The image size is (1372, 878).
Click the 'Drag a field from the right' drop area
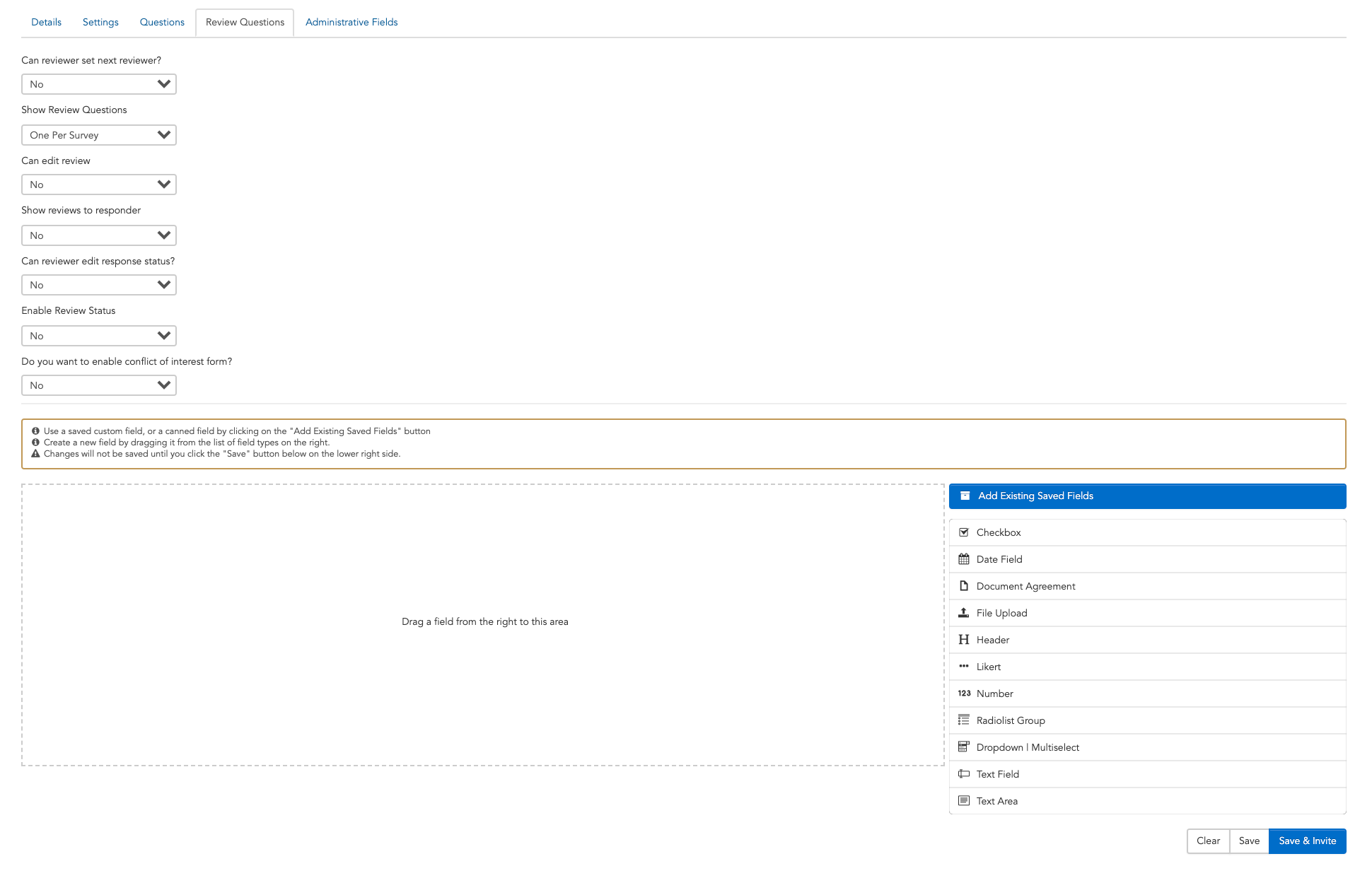pyautogui.click(x=483, y=625)
